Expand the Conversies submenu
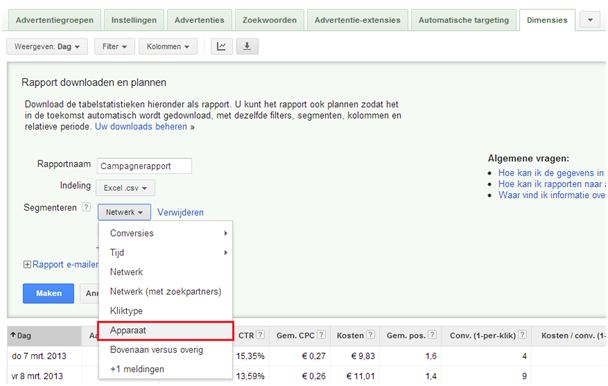Screen dimensions: 608x386 click(x=166, y=233)
